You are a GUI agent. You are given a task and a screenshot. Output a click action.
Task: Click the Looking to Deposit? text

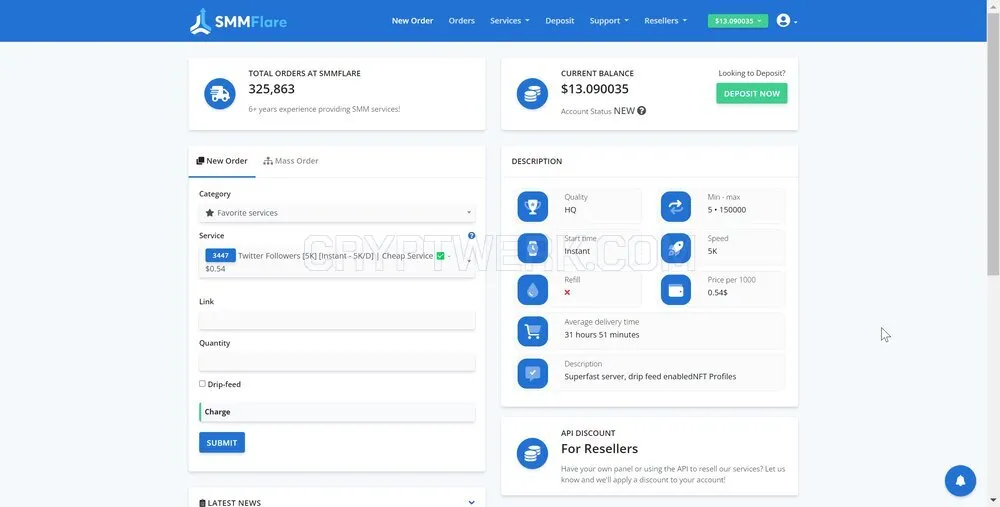752,73
